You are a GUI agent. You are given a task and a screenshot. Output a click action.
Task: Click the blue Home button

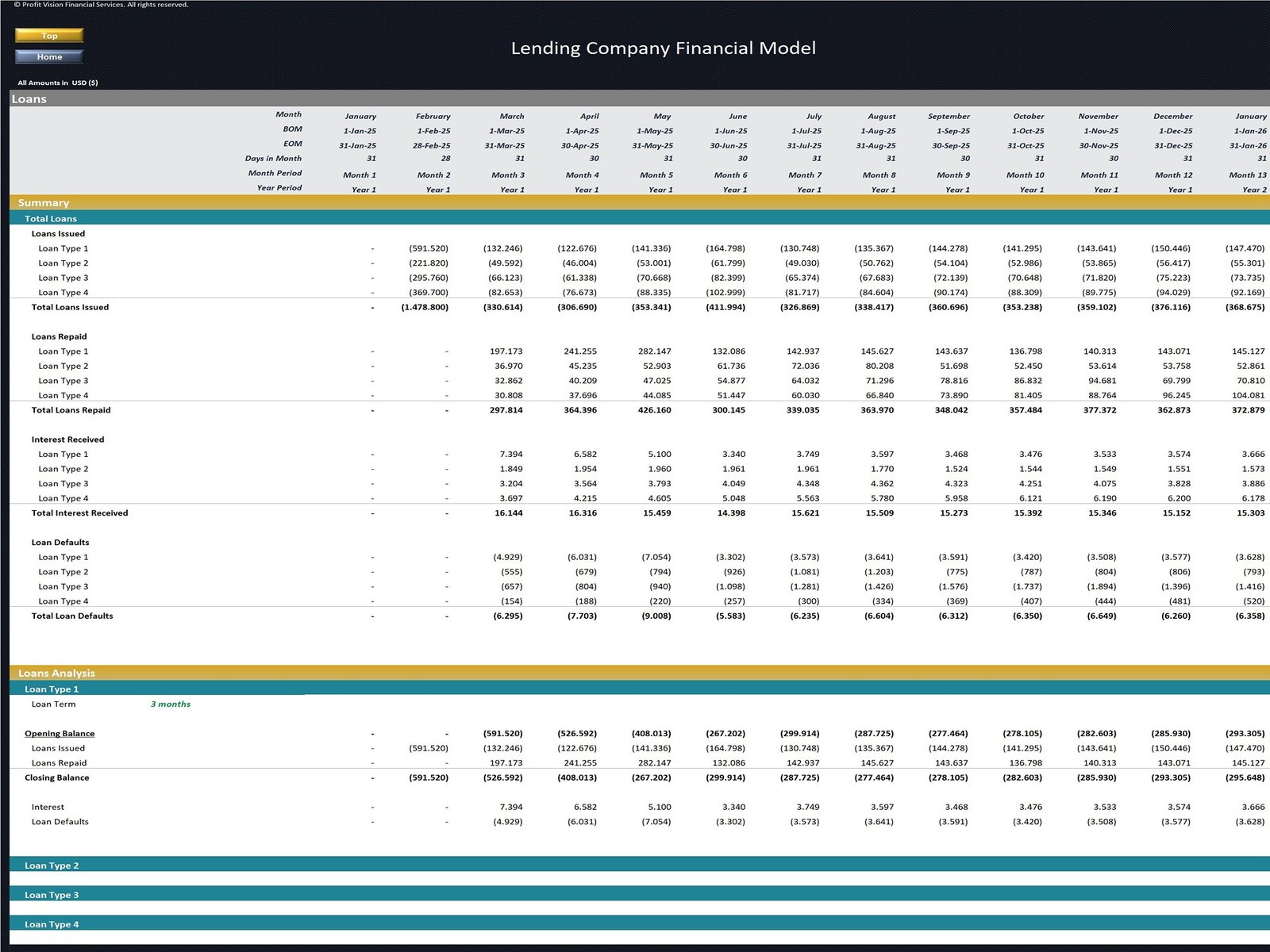coord(49,56)
